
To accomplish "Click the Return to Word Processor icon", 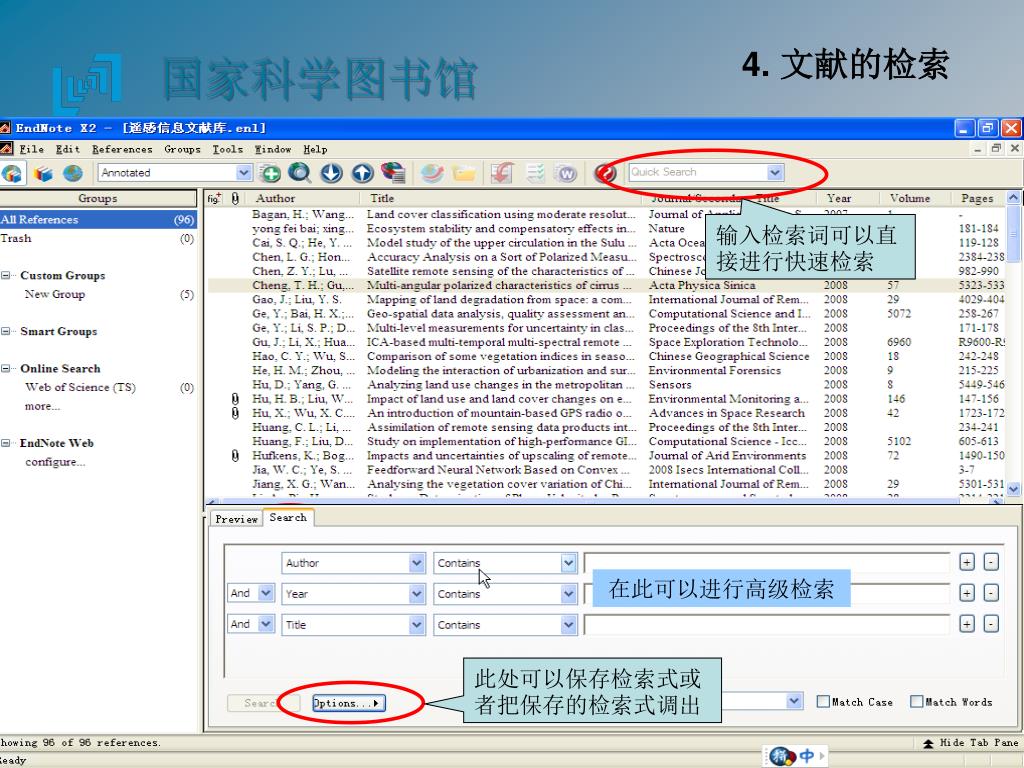I will [567, 173].
